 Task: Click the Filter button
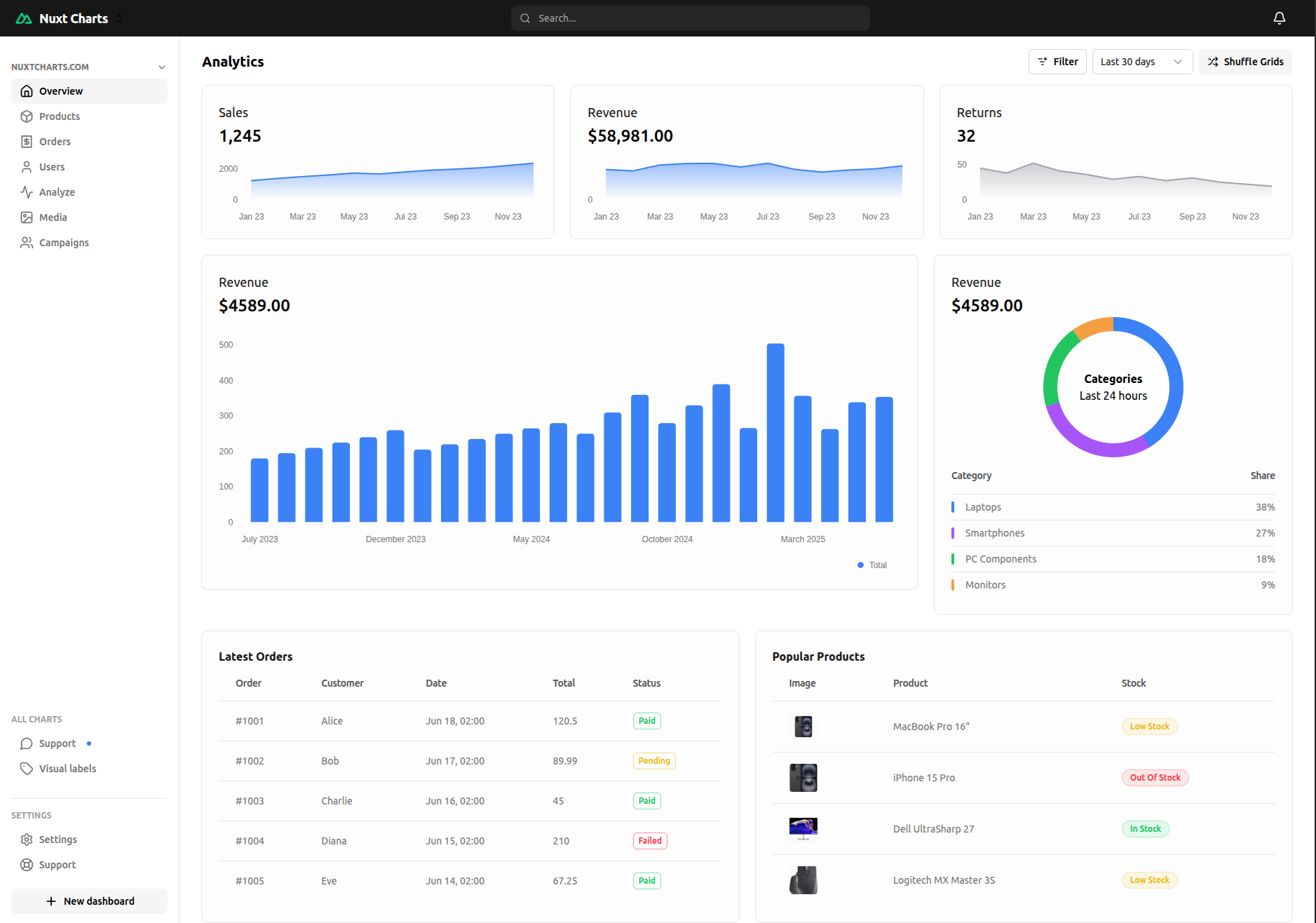coord(1057,62)
